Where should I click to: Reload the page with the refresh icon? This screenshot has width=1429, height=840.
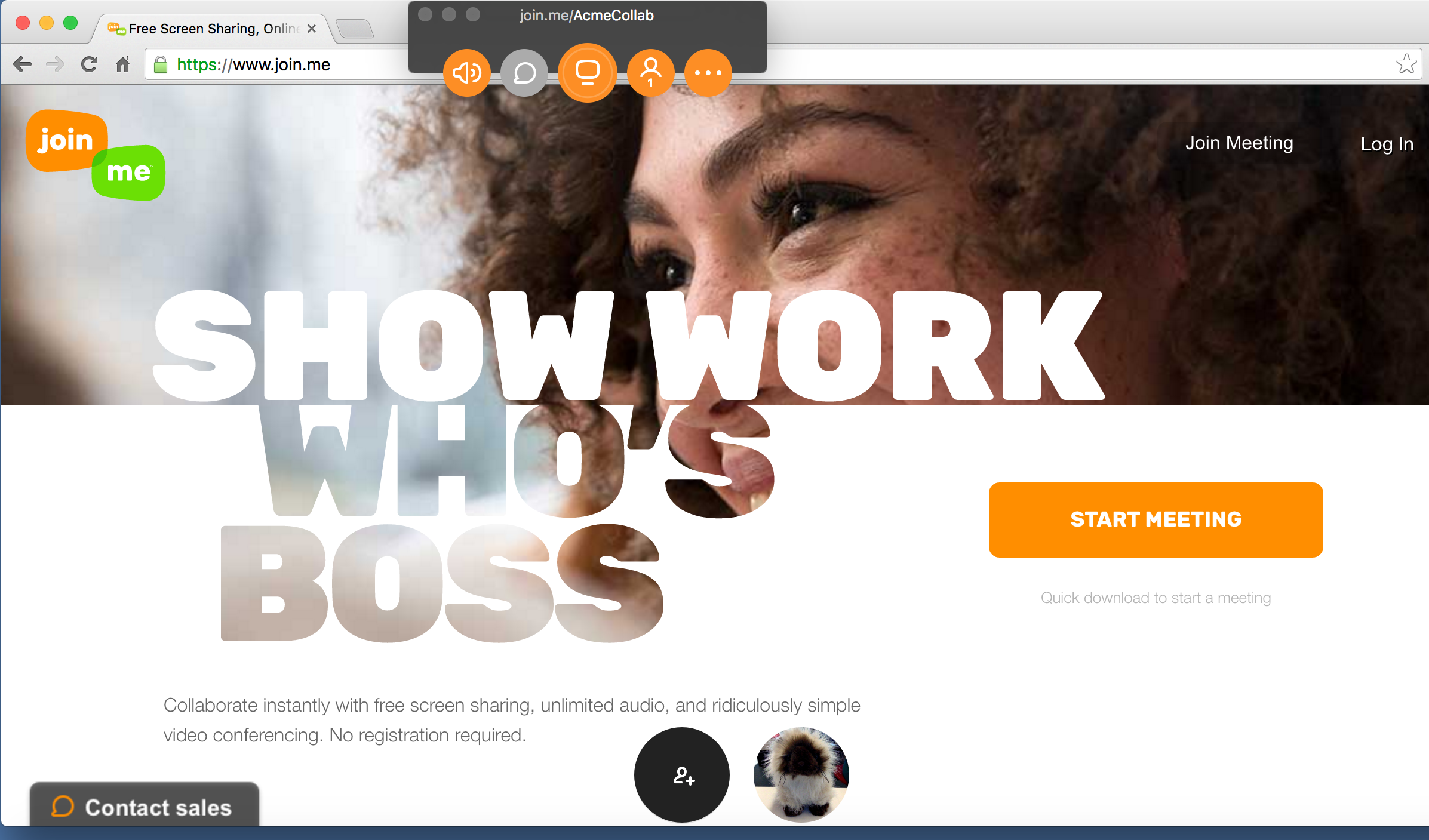pyautogui.click(x=89, y=64)
